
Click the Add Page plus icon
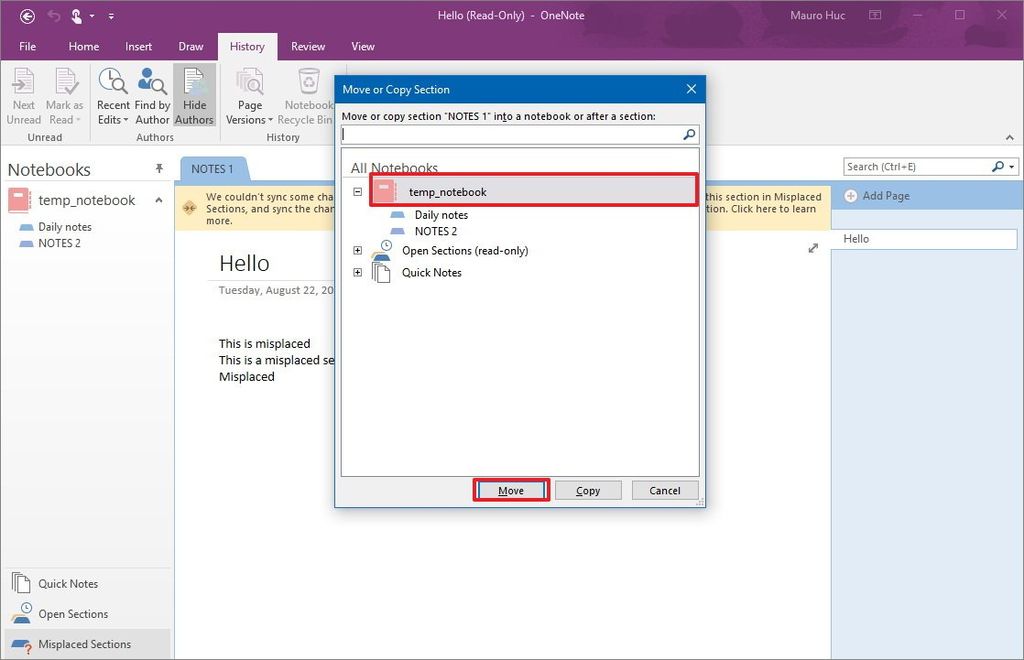pyautogui.click(x=850, y=196)
